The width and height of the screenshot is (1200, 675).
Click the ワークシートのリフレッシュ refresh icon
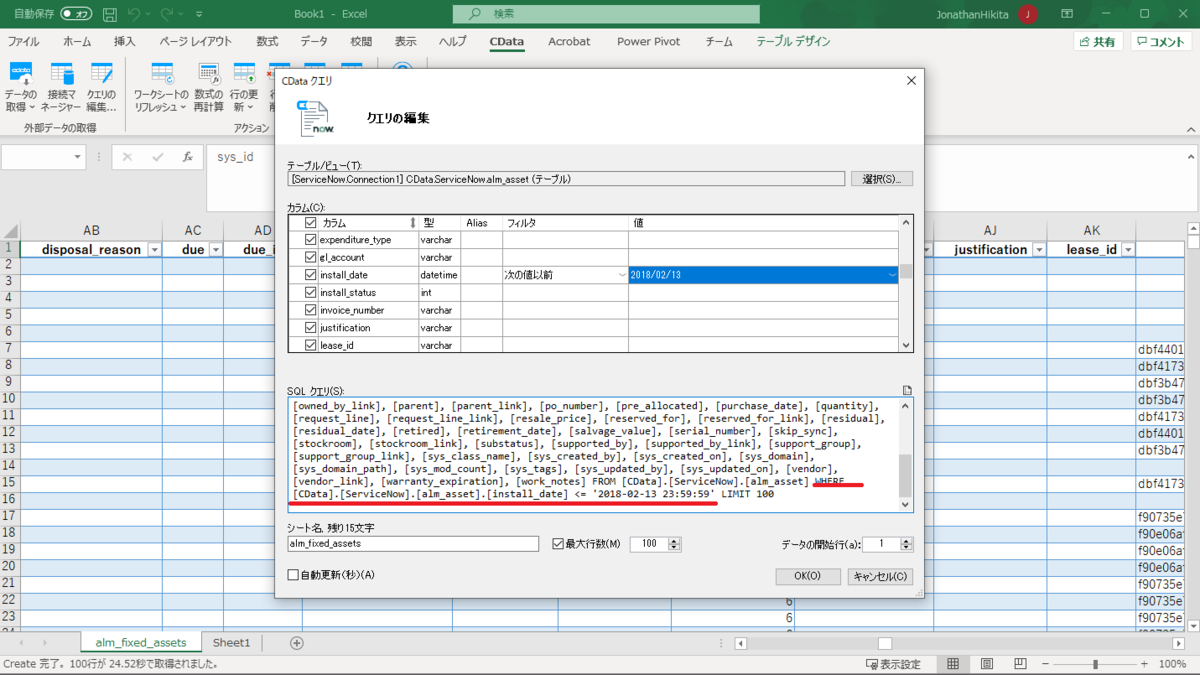pos(162,85)
